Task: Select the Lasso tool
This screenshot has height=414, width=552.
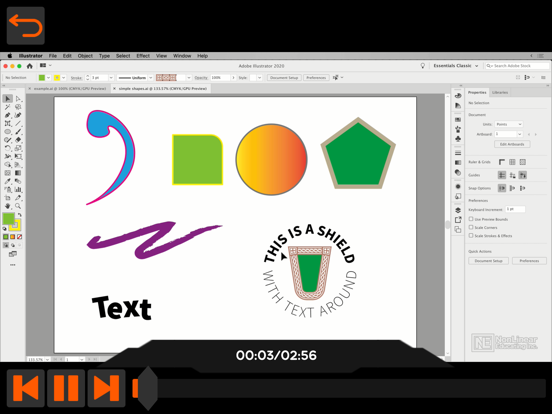Action: [x=18, y=107]
